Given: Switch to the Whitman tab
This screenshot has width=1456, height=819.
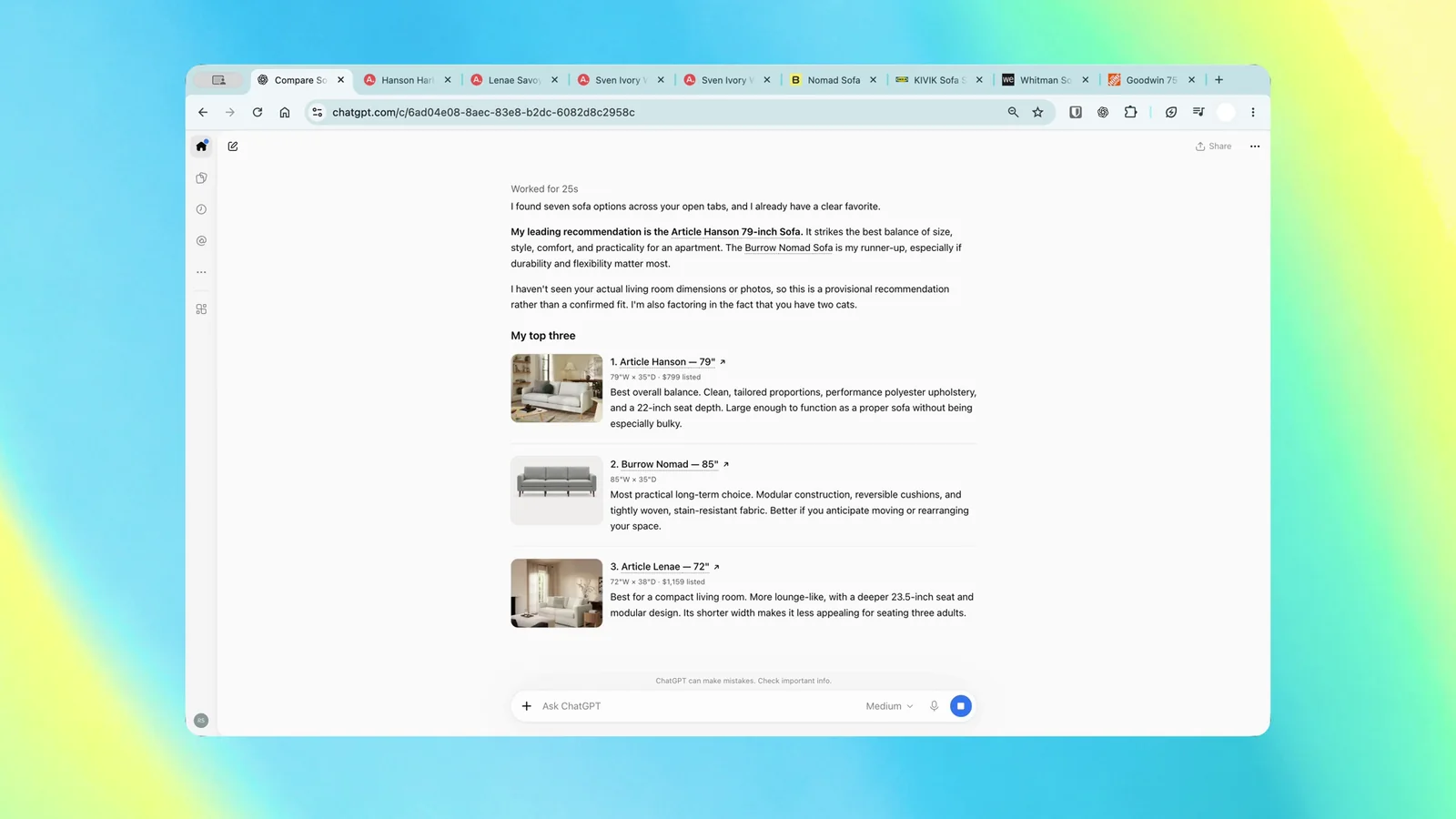Looking at the screenshot, I should point(1045,80).
